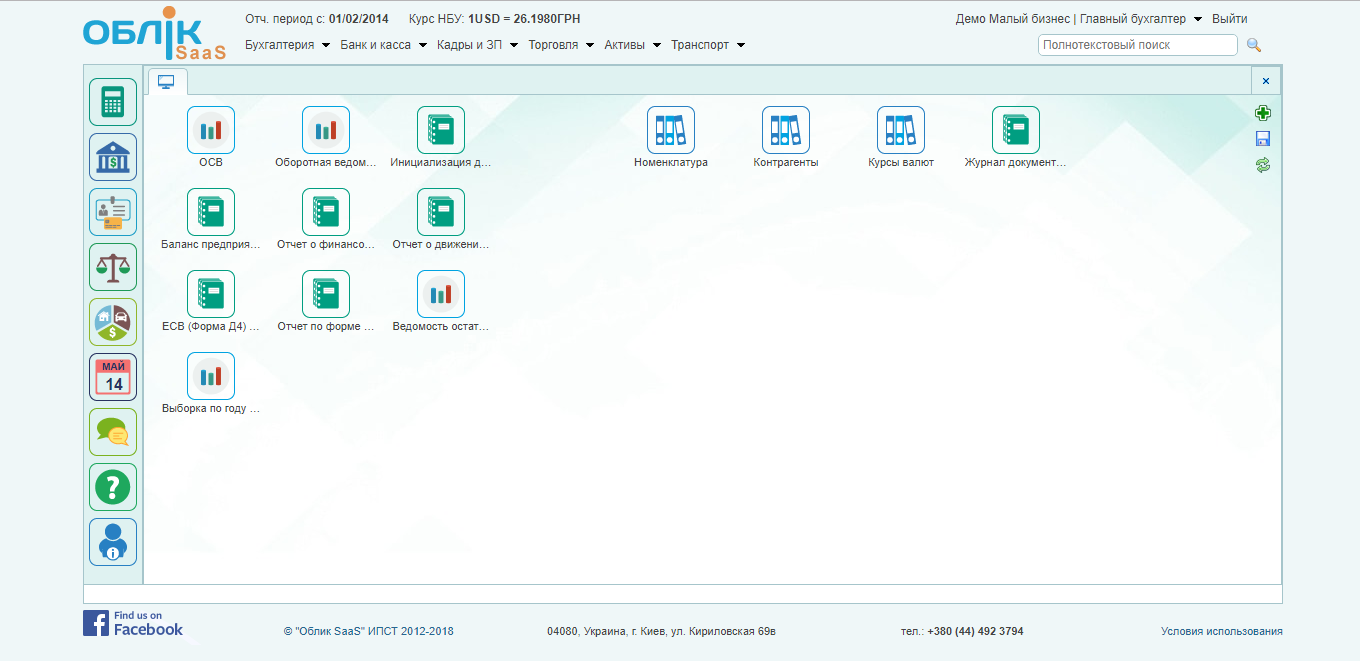
Task: Open the balance scales sidebar icon
Action: (113, 267)
